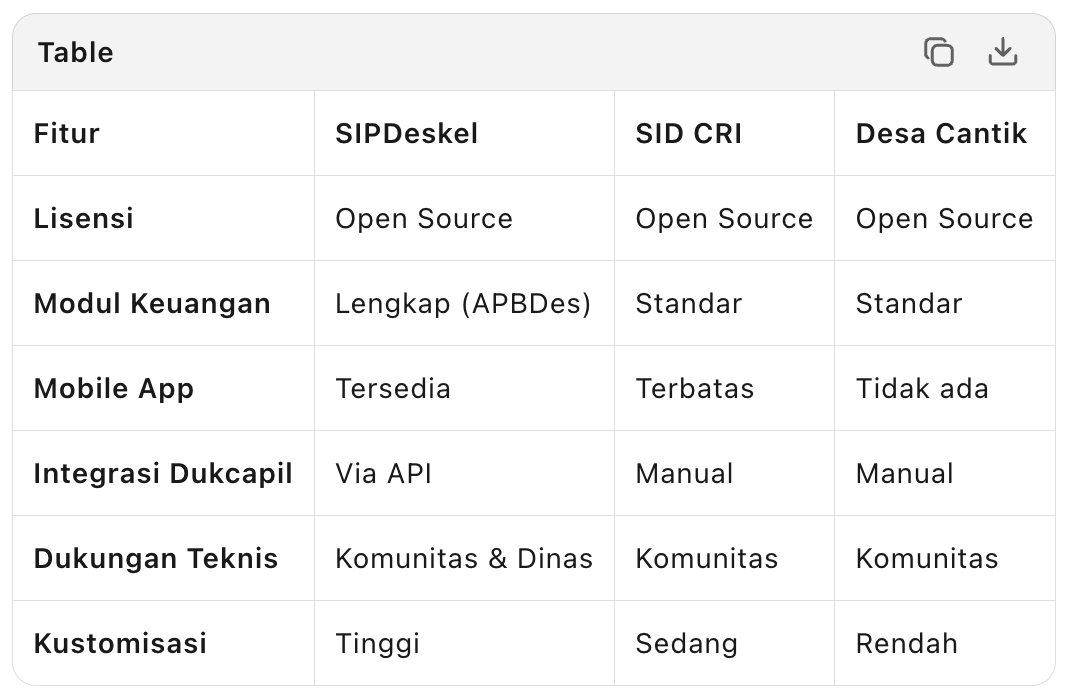
Task: Click the Tidak ada cell
Action: (x=922, y=388)
